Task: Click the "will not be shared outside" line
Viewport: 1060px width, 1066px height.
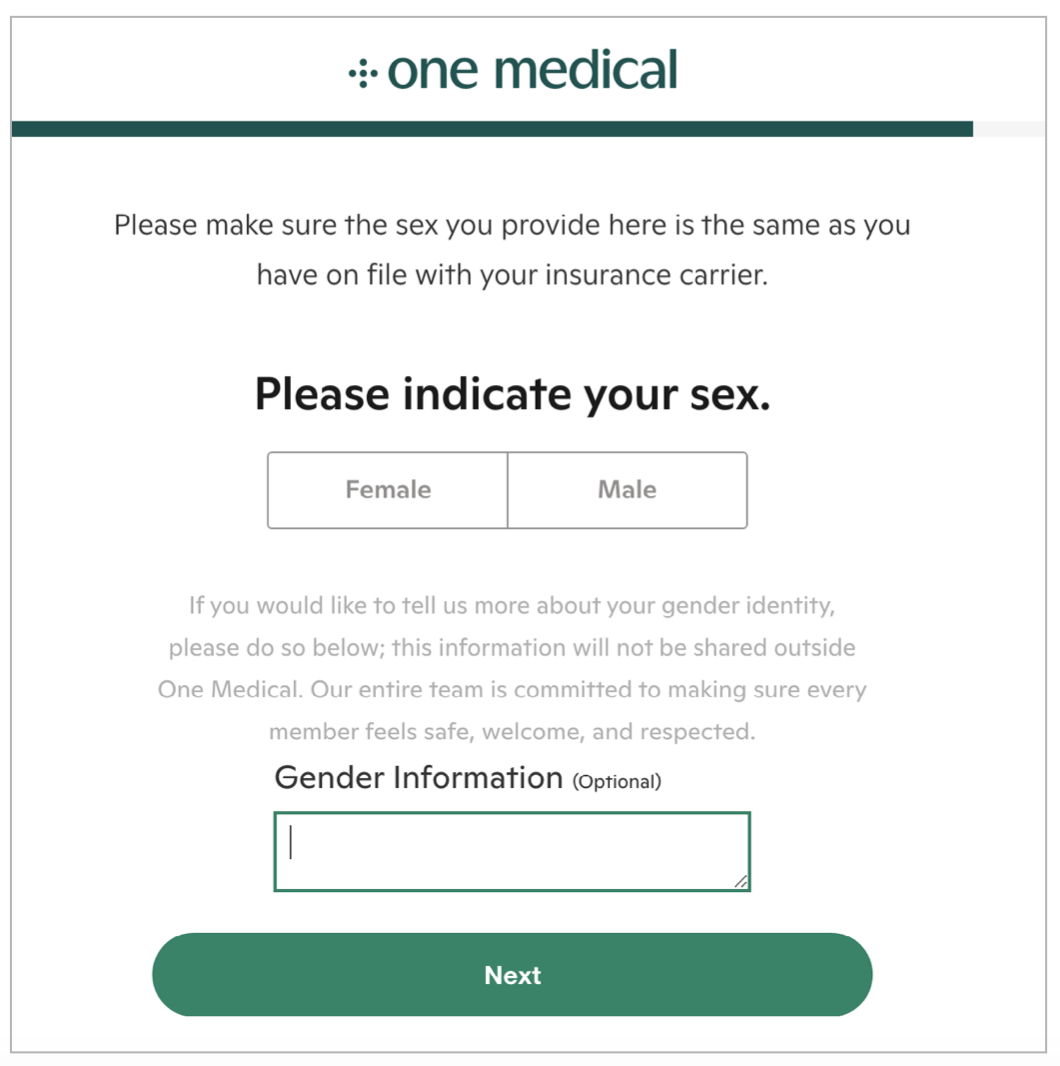Action: click(x=512, y=648)
